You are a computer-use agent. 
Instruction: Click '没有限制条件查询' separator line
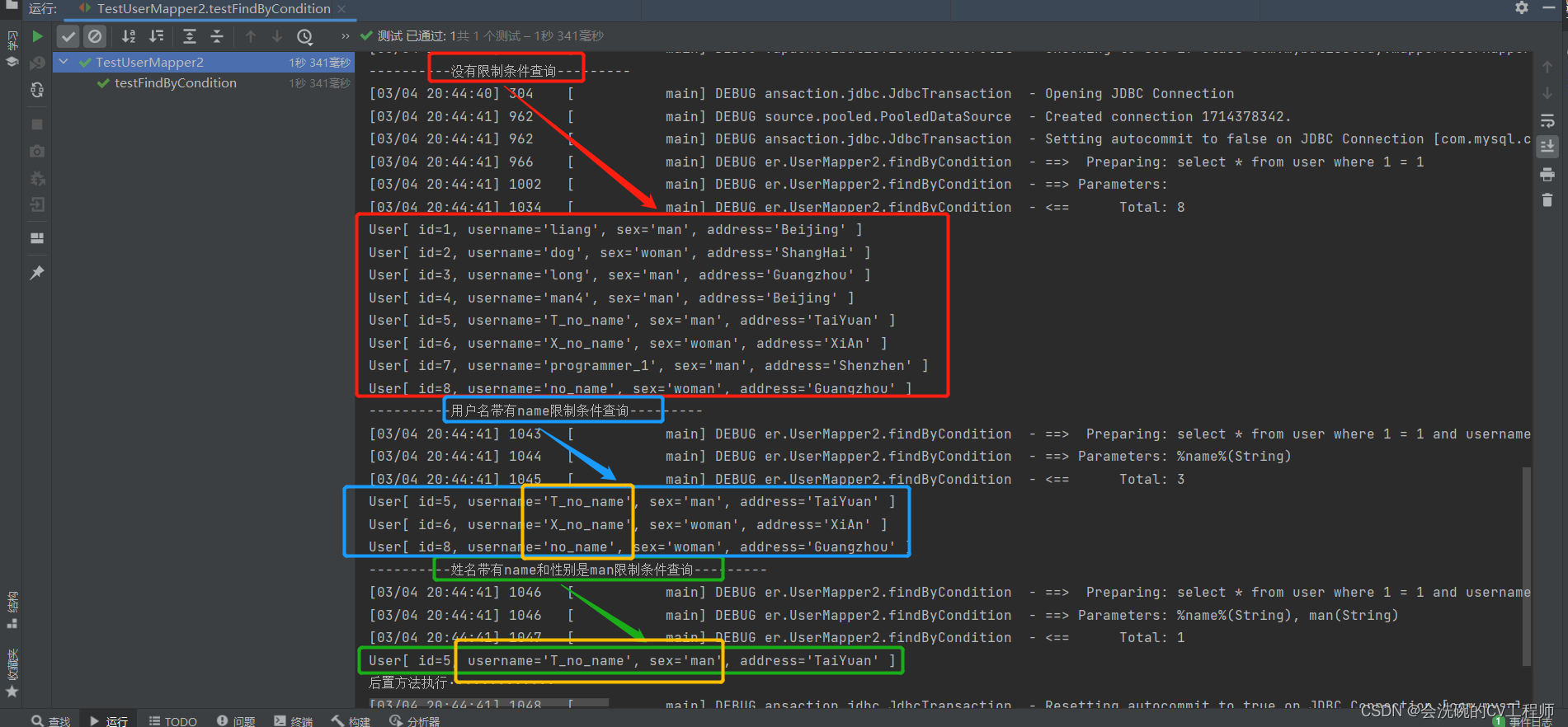click(499, 72)
